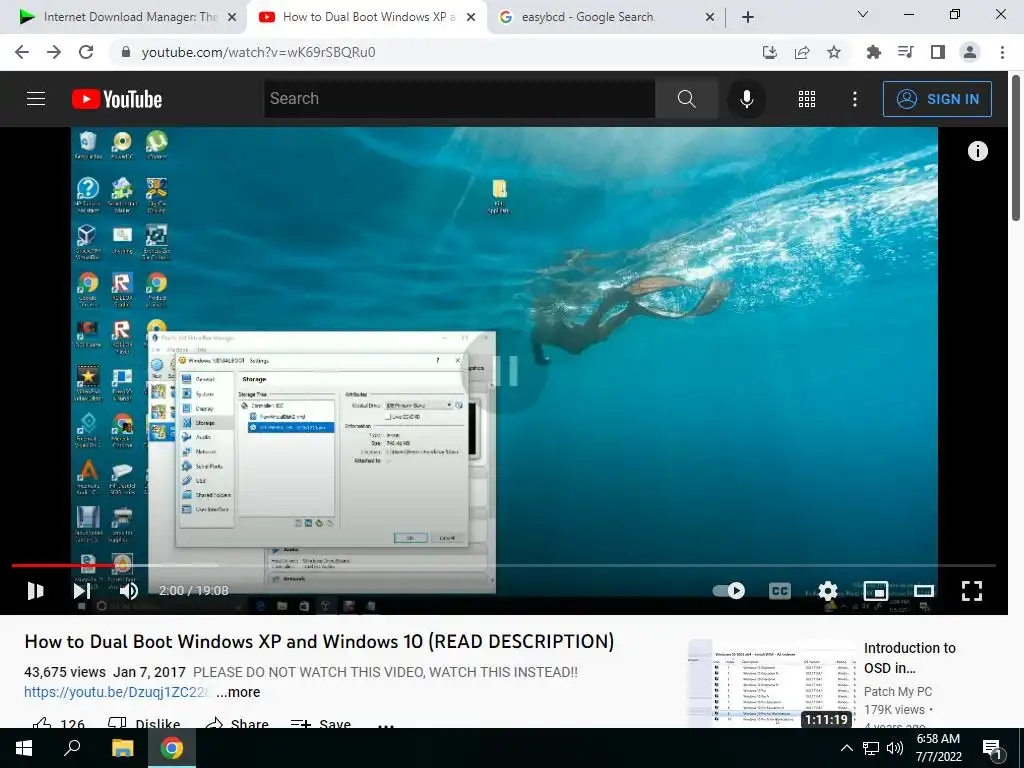The image size is (1024, 768).
Task: Share this page icon
Action: pos(802,52)
